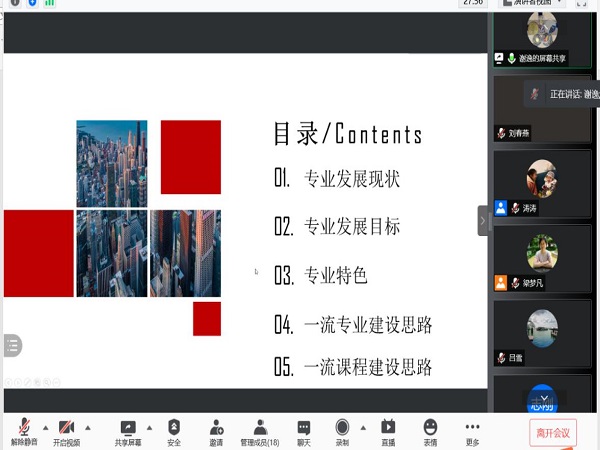Viewport: 600px width, 450px height.
Task: Click slide item 05. 一流课程建设思路
Action: click(x=353, y=367)
